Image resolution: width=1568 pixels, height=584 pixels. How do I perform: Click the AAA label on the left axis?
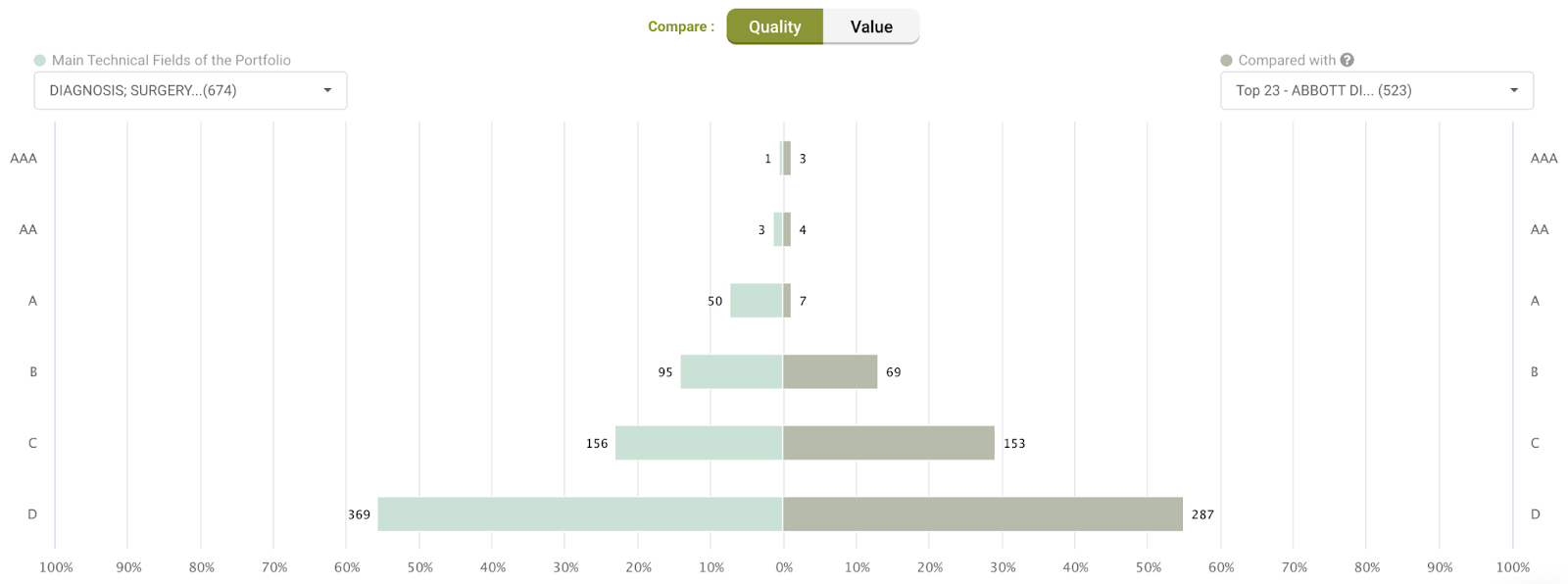[24, 158]
